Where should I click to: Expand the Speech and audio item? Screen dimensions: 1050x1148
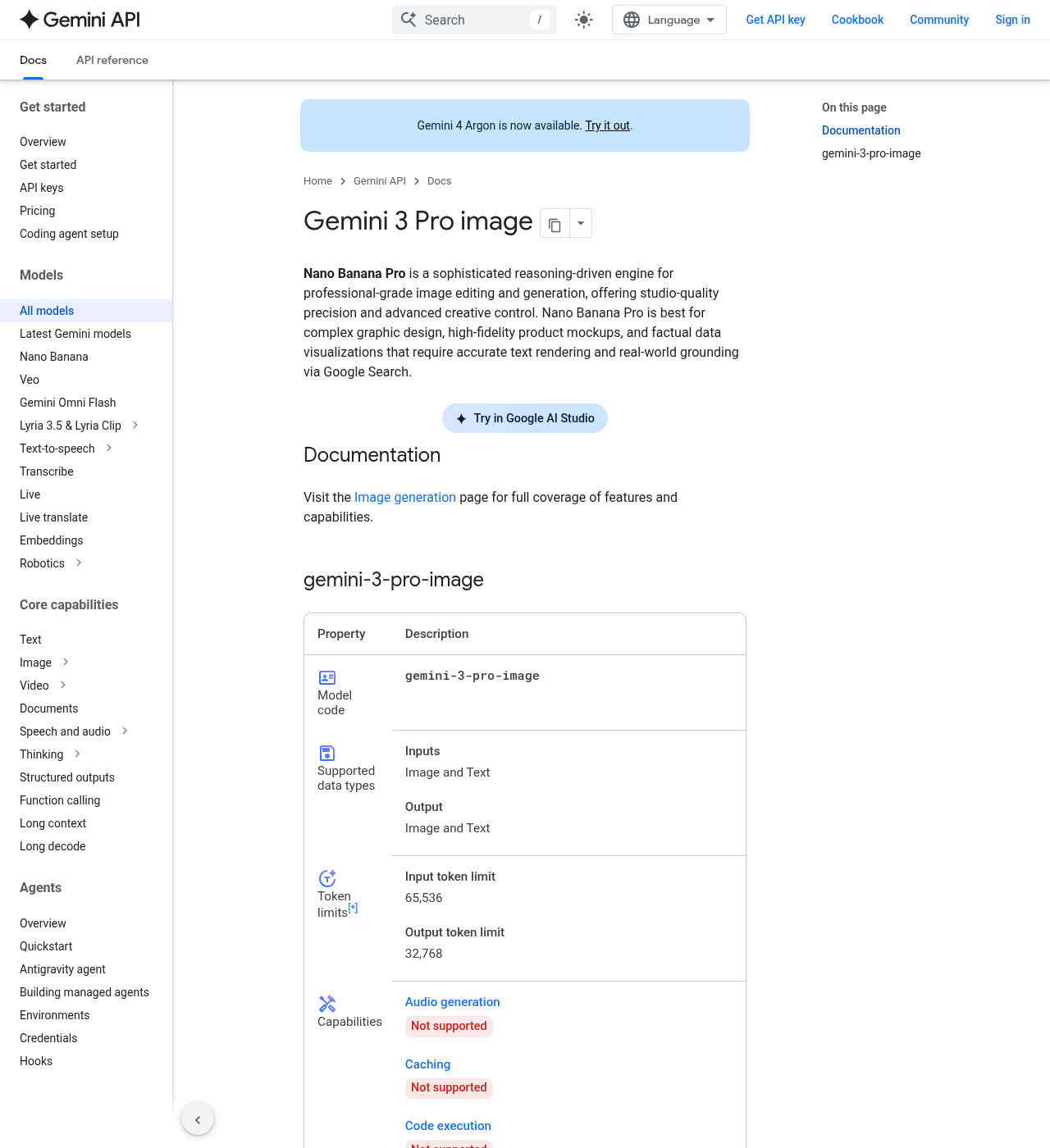[125, 731]
